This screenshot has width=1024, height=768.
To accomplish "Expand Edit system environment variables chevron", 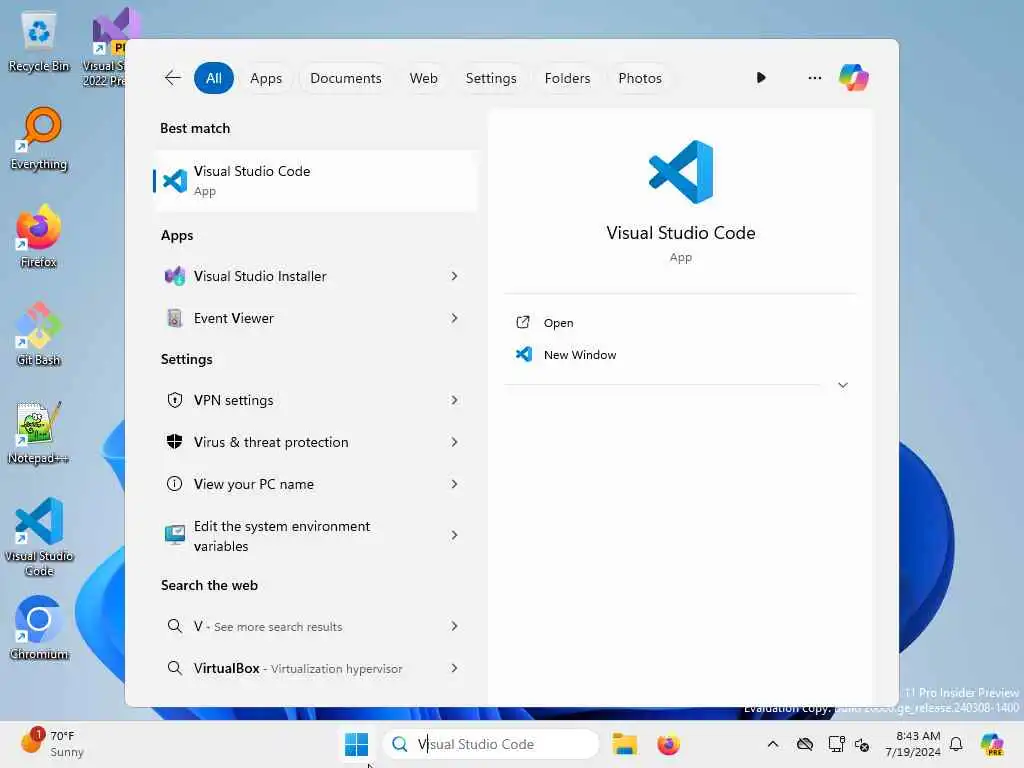I will pyautogui.click(x=455, y=535).
